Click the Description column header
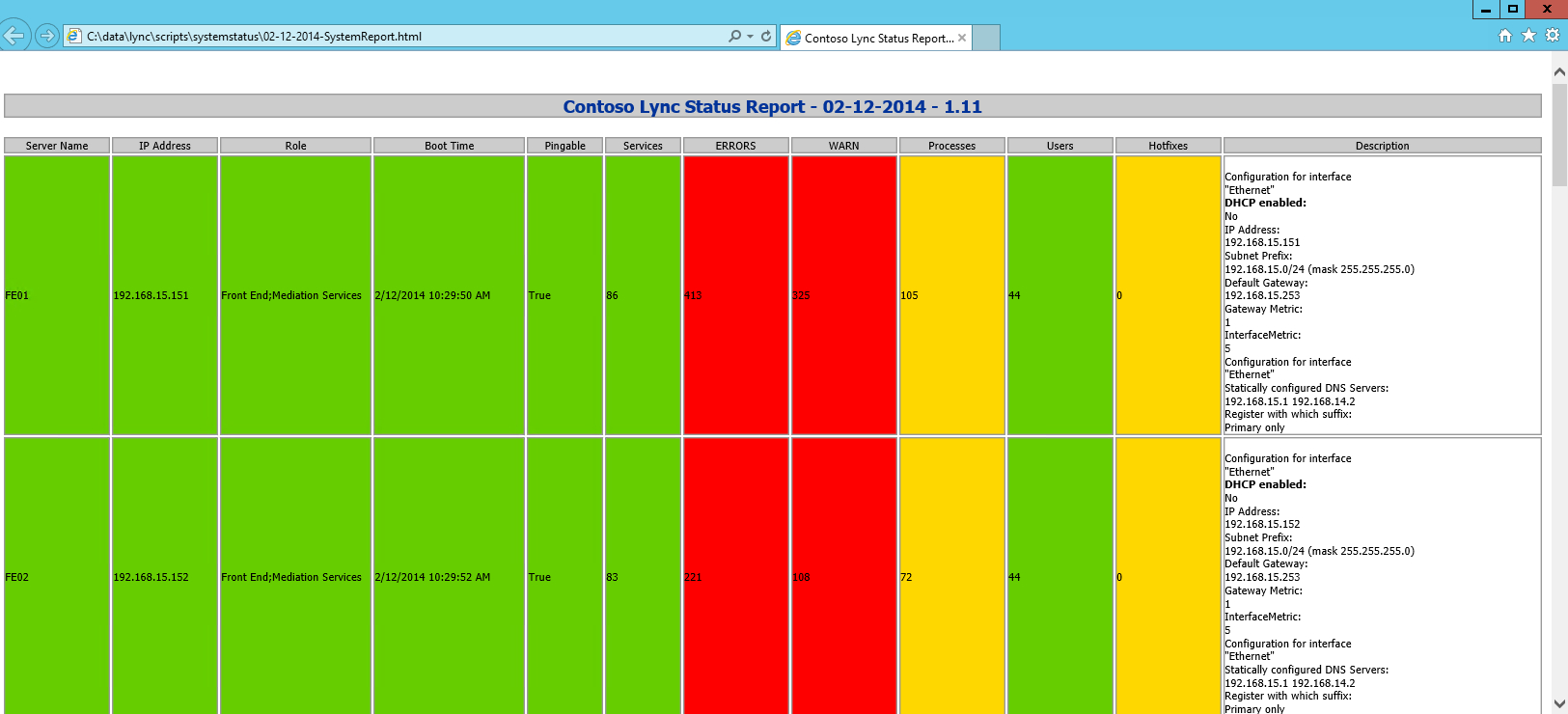The width and height of the screenshot is (1568, 714). pyautogui.click(x=1382, y=146)
